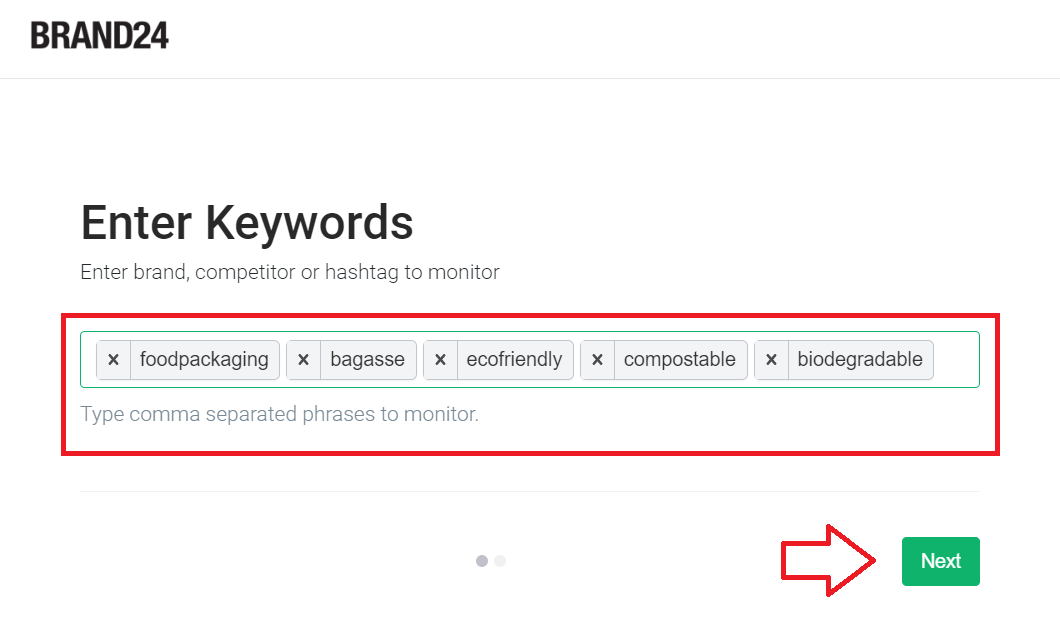Click the divider line below the hint text
This screenshot has width=1060, height=631.
530,491
